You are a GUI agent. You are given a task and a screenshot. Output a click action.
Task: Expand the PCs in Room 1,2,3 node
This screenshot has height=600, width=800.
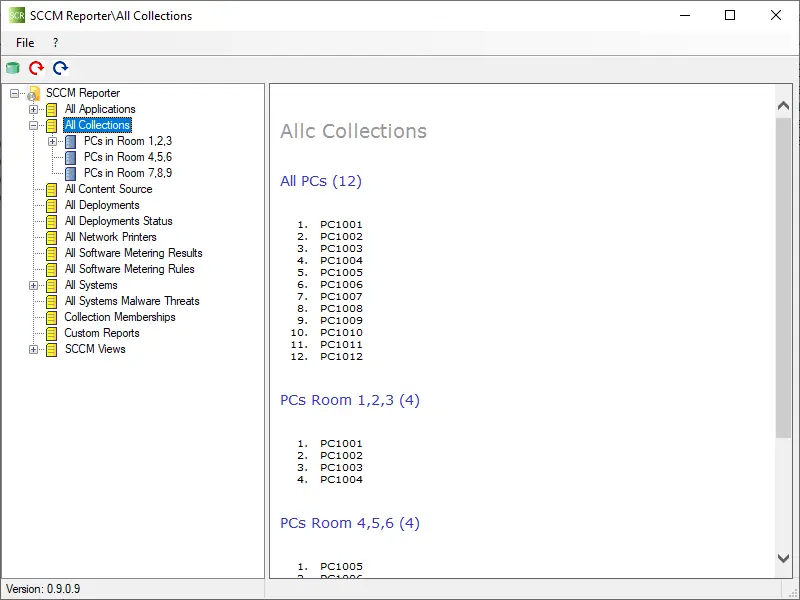click(53, 141)
